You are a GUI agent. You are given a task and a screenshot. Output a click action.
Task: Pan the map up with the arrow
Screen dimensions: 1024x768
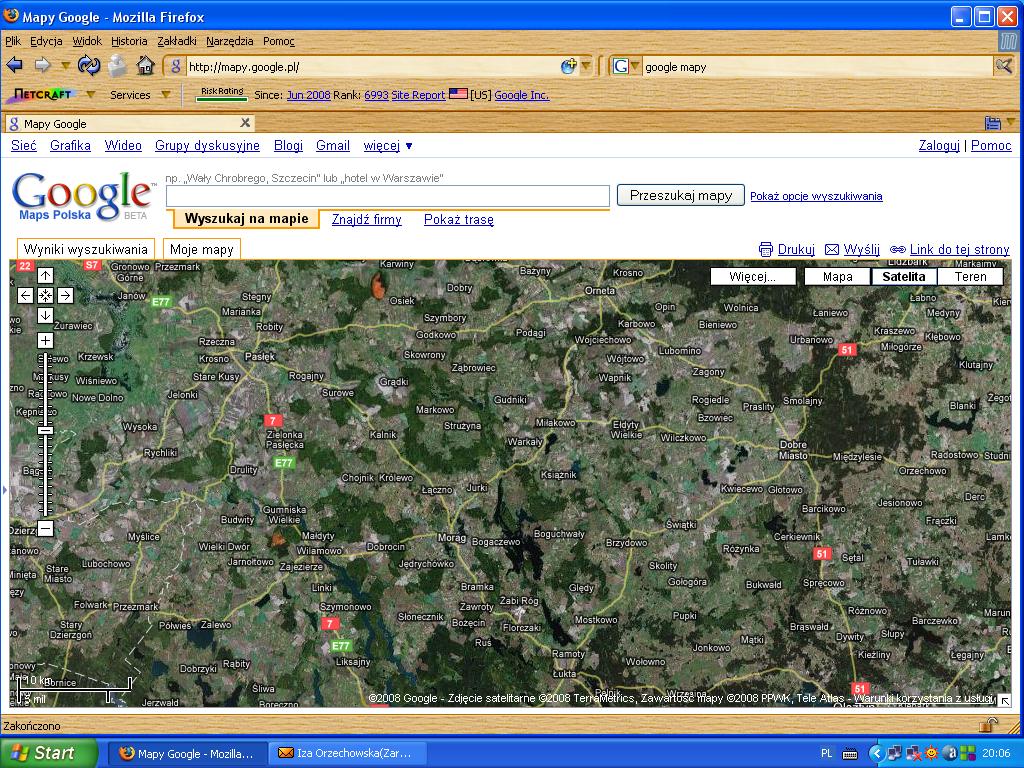click(45, 275)
